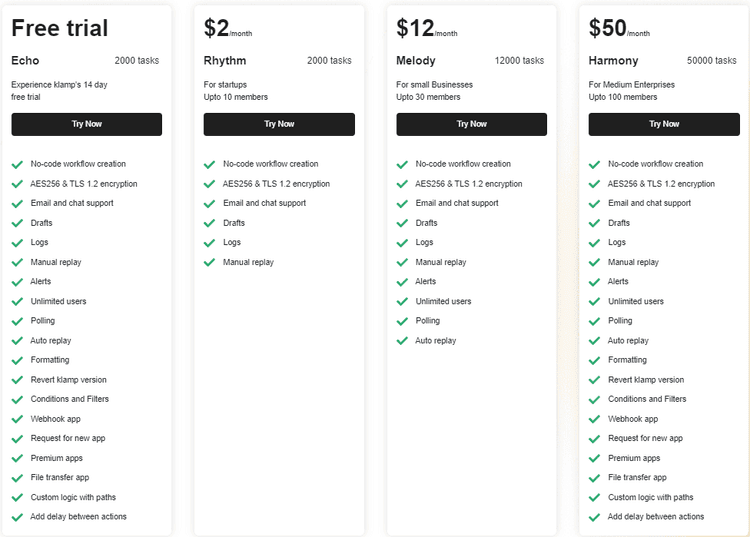The image size is (750, 537).
Task: Click checkmark beside Echo's Webhook app
Action: pyautogui.click(x=17, y=419)
